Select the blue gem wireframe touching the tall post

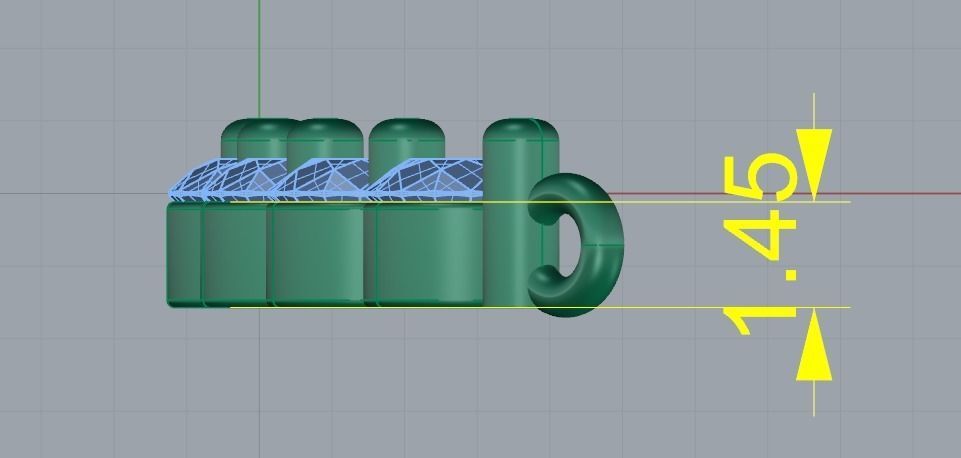426,180
